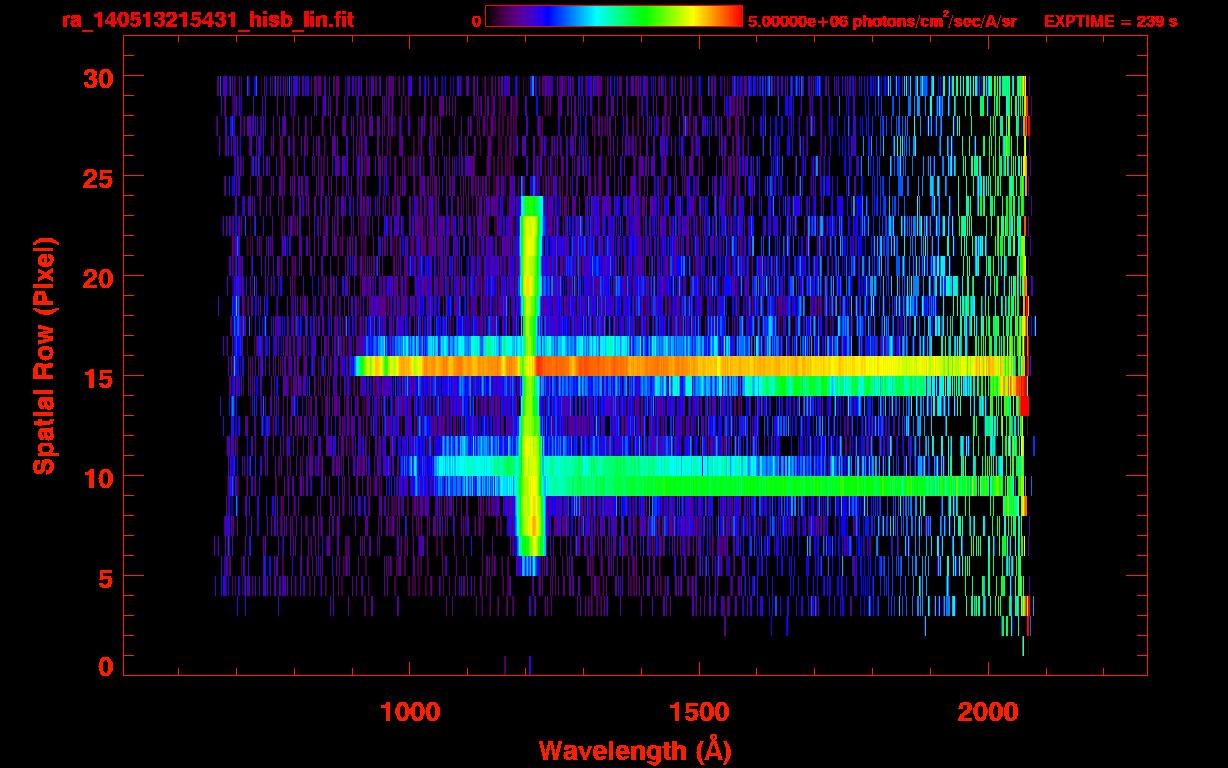Click the colorbar minimum label 0
The height and width of the screenshot is (768, 1228).
(x=476, y=22)
